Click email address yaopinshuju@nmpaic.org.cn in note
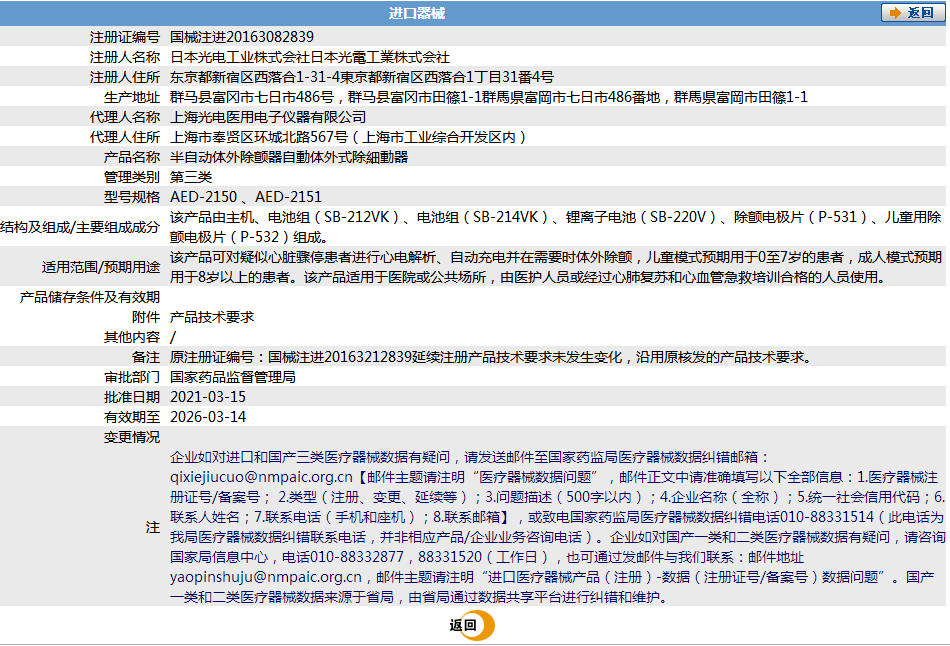The image size is (950, 646). (265, 577)
